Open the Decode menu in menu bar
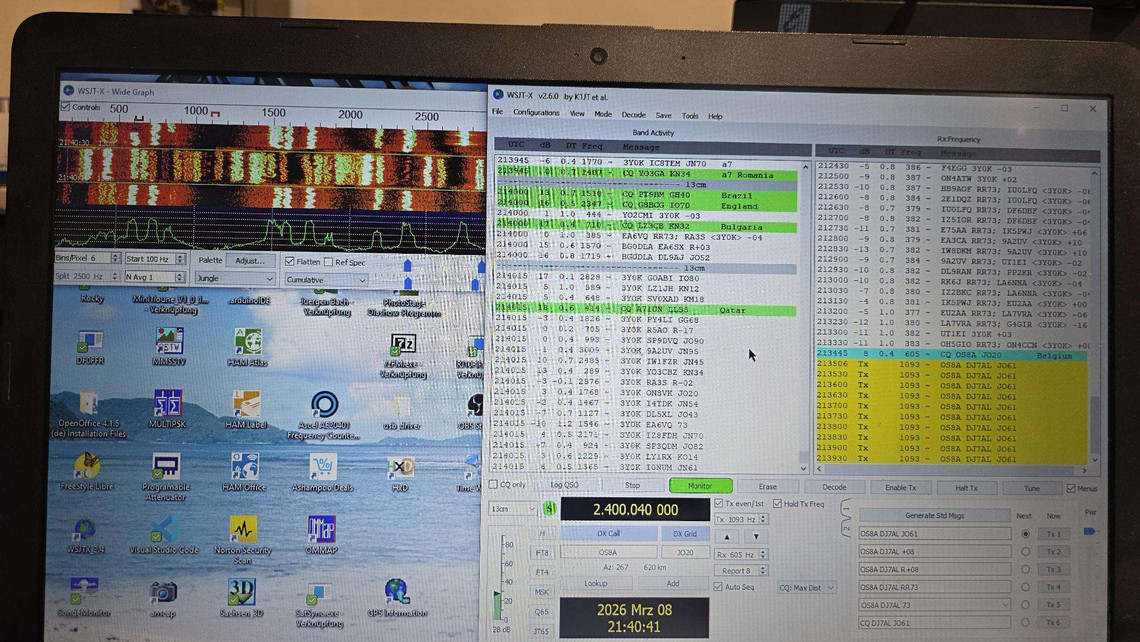 633,115
